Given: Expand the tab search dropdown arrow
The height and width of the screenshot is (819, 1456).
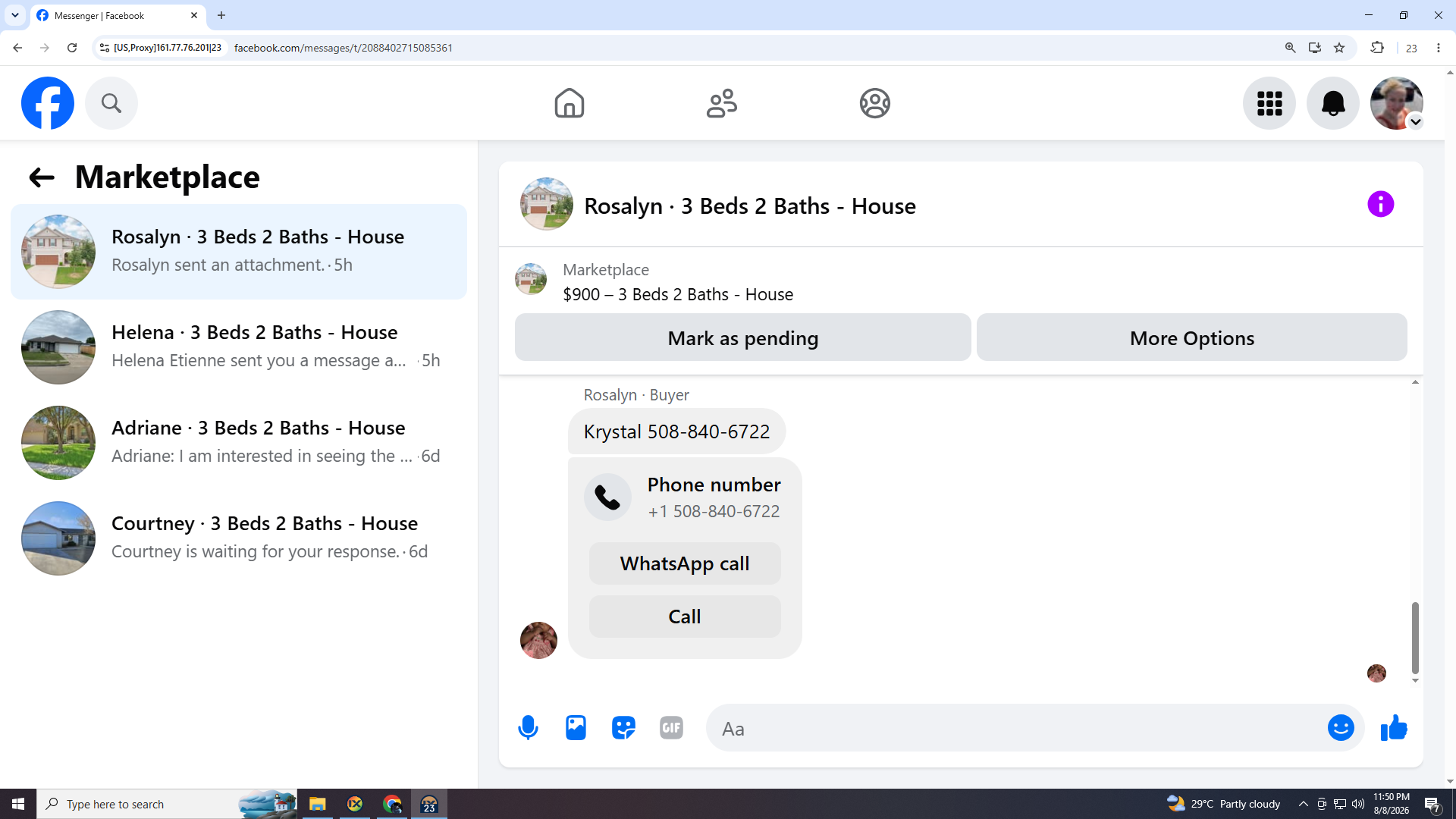Looking at the screenshot, I should [15, 15].
